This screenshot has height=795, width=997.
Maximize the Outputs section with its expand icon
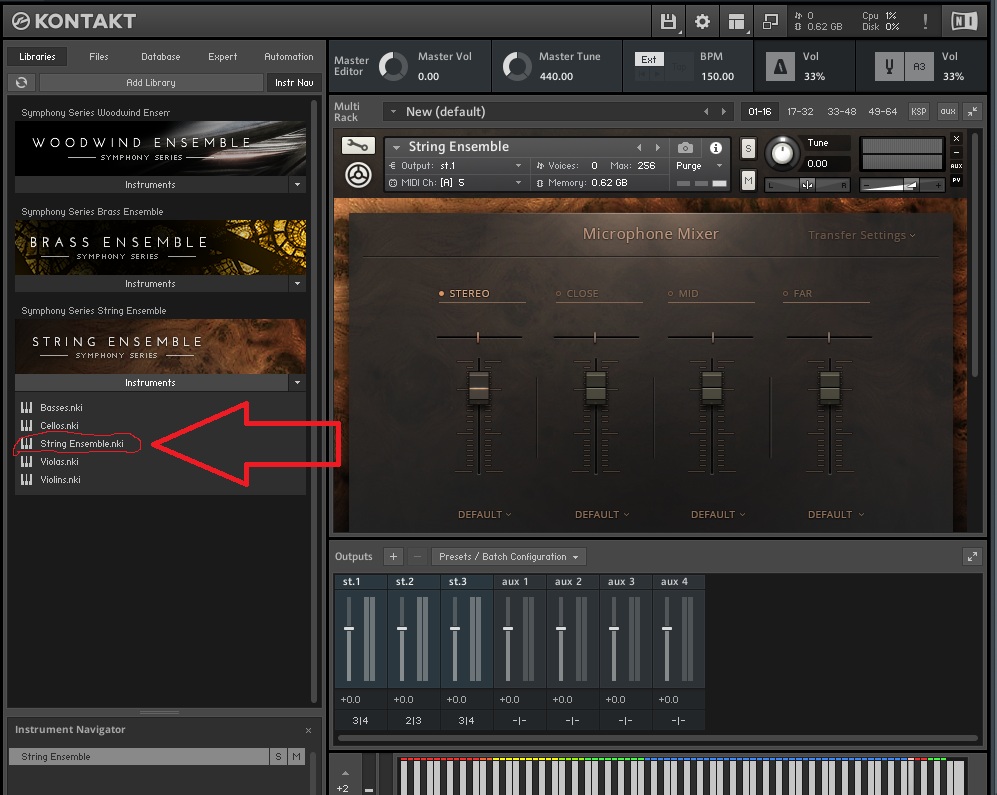[972, 557]
